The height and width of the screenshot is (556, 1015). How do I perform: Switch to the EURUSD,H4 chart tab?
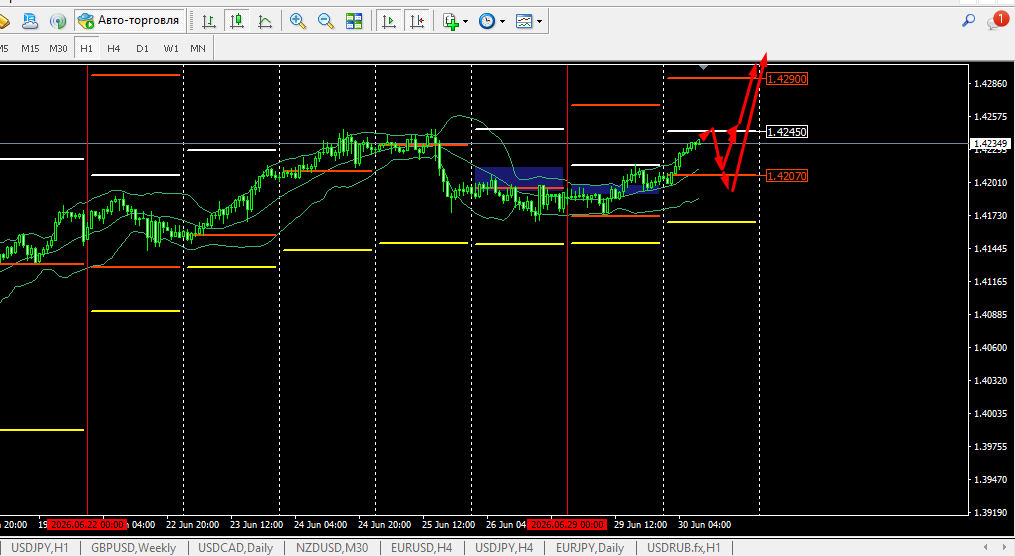421,548
